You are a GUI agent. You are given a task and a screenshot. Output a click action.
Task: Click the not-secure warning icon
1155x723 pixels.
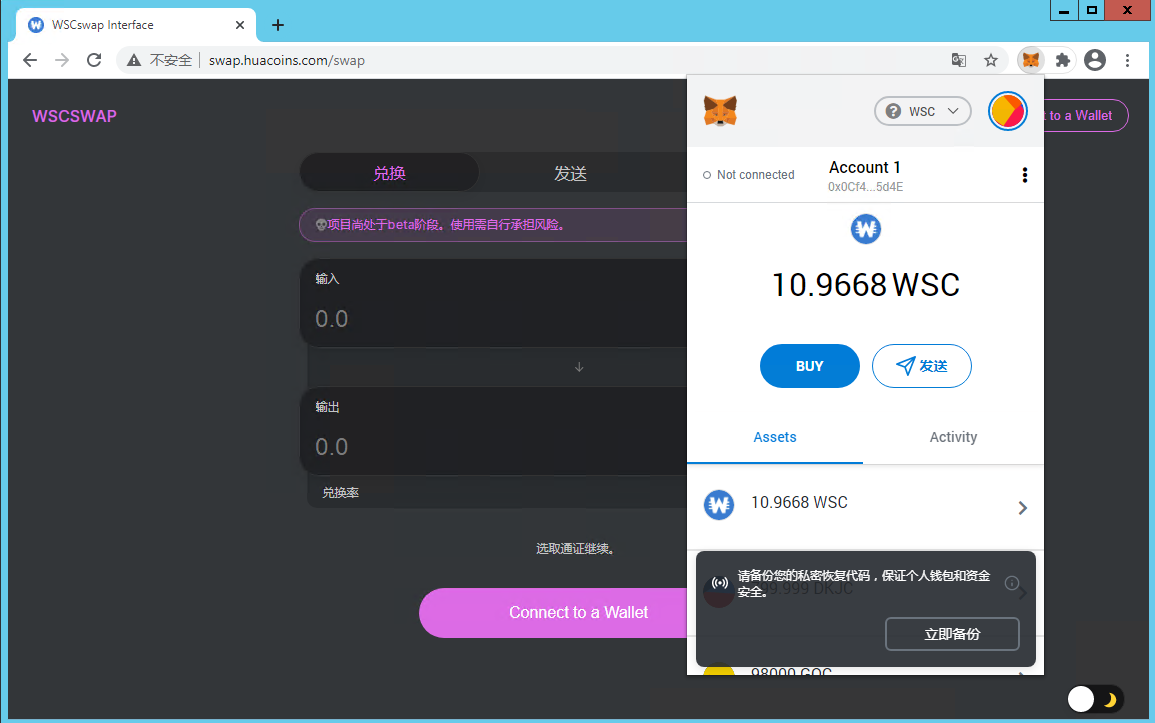click(133, 60)
